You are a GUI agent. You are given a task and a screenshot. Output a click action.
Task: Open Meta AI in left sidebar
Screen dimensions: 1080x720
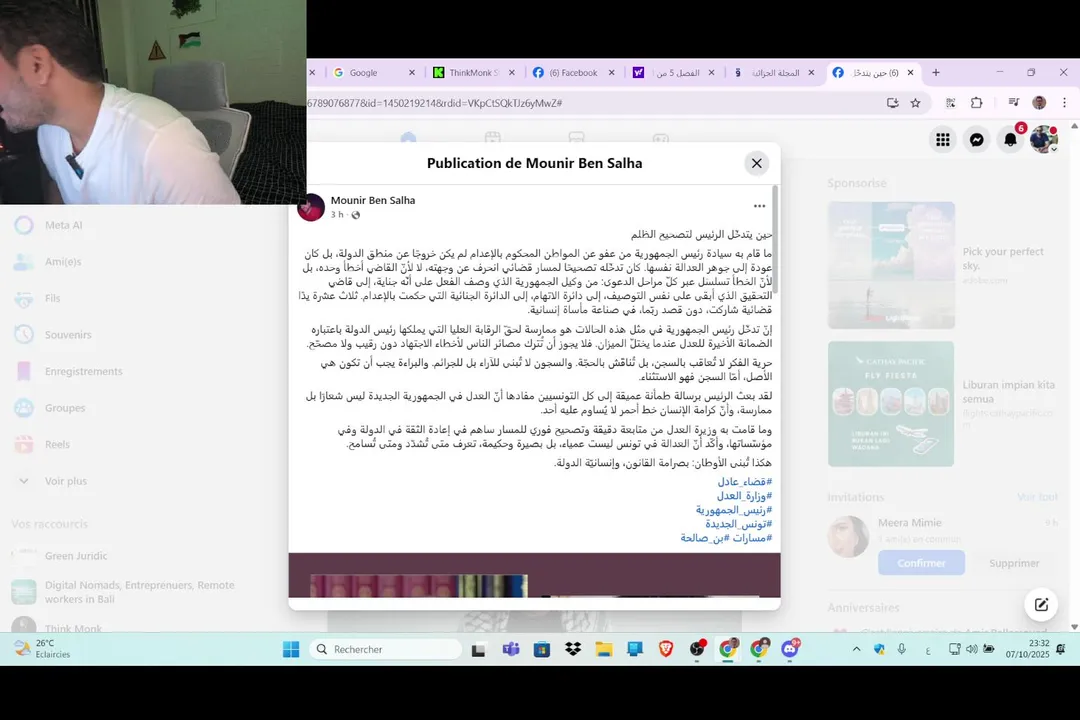pos(63,225)
